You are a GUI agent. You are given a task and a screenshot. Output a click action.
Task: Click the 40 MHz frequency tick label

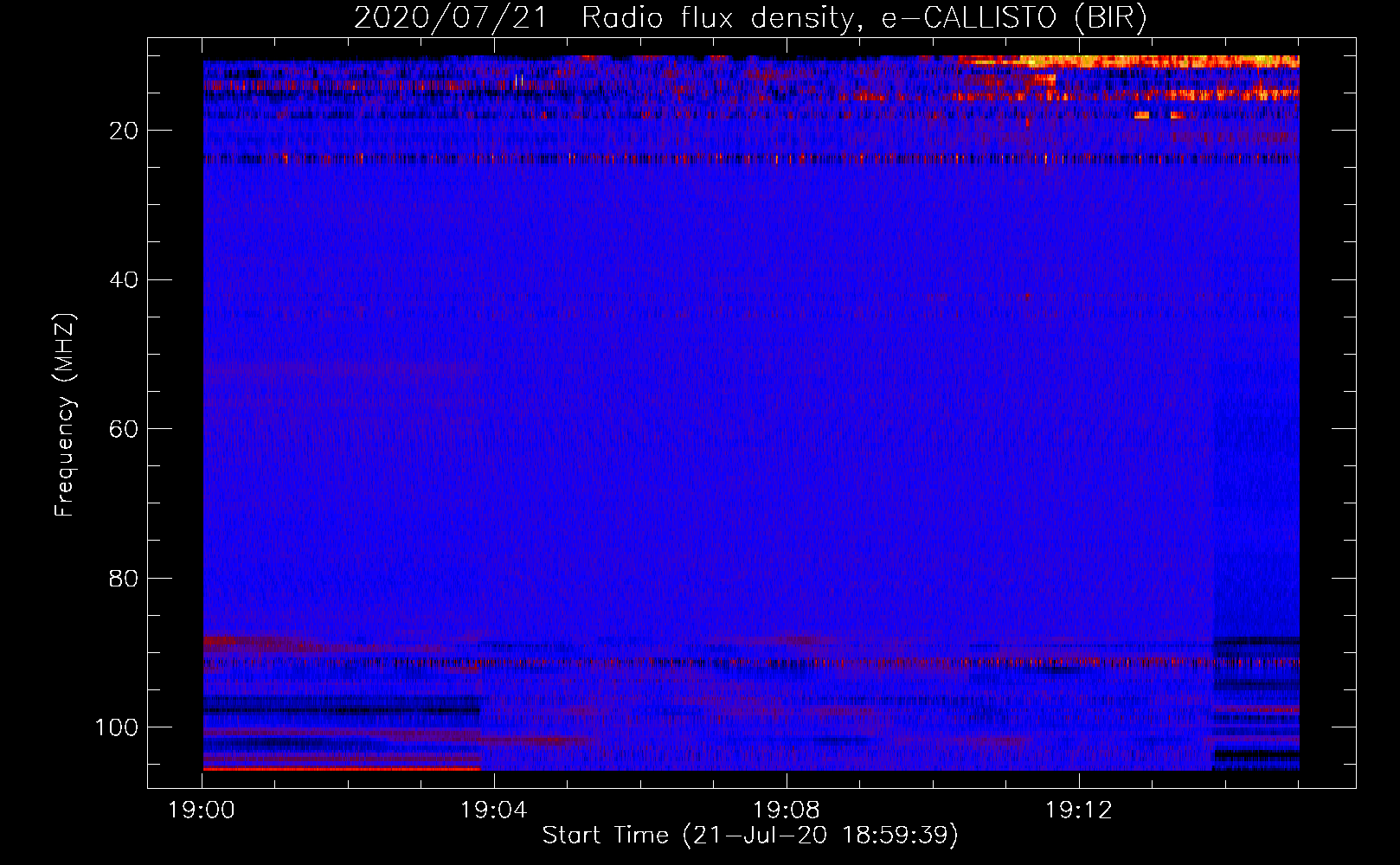point(125,279)
